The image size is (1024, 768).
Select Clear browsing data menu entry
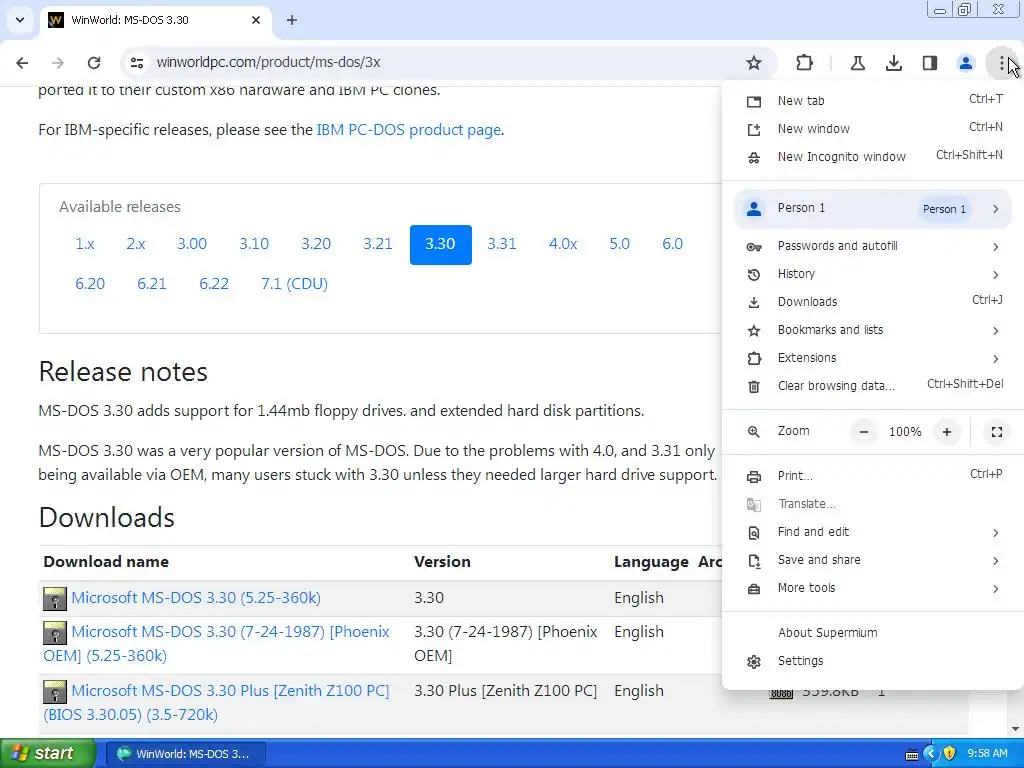coord(872,386)
